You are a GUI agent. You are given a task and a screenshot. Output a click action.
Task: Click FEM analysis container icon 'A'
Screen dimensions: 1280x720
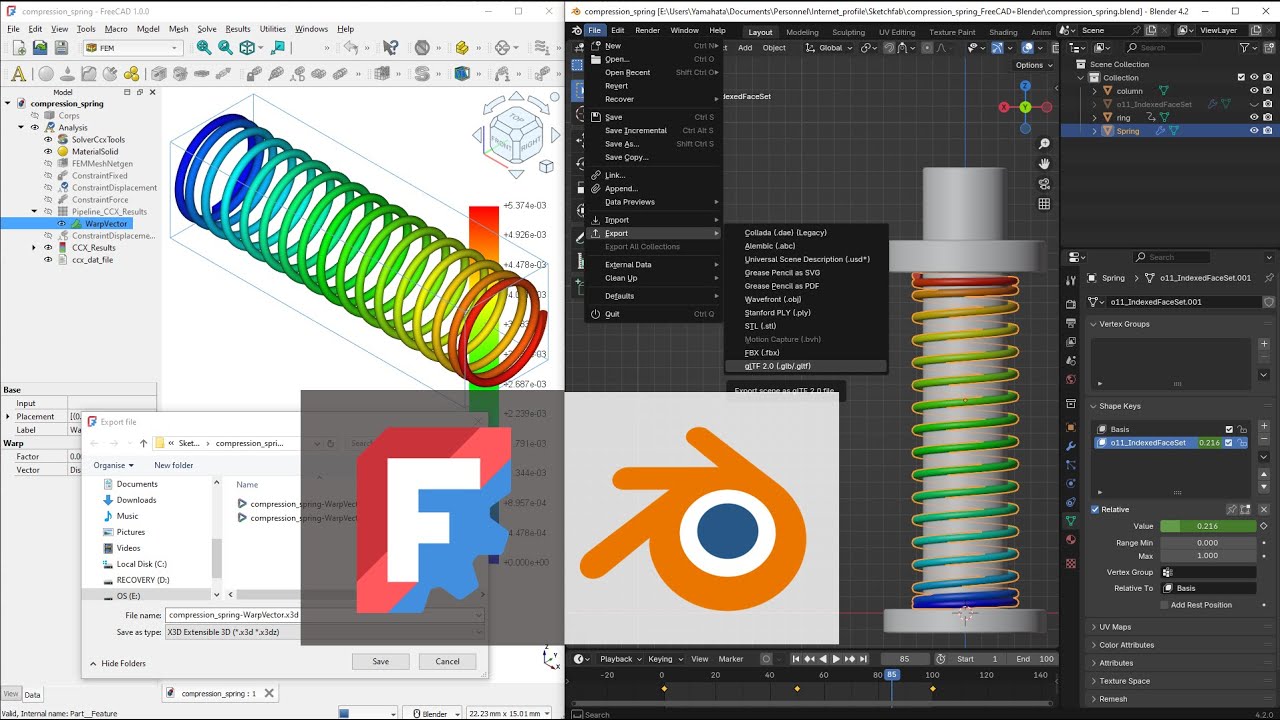(x=17, y=74)
